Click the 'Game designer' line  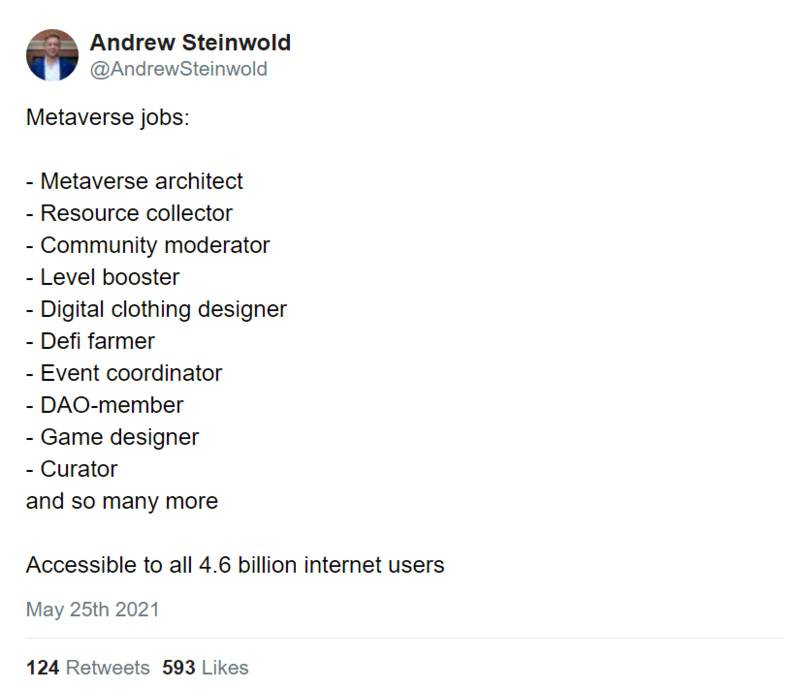pyautogui.click(x=113, y=438)
